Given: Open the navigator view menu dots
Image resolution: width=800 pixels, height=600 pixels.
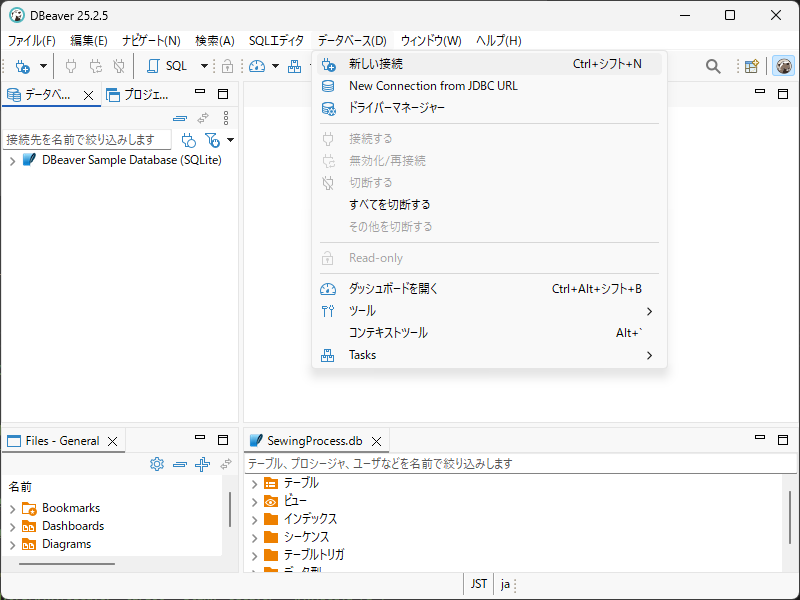Looking at the screenshot, I should point(226,118).
